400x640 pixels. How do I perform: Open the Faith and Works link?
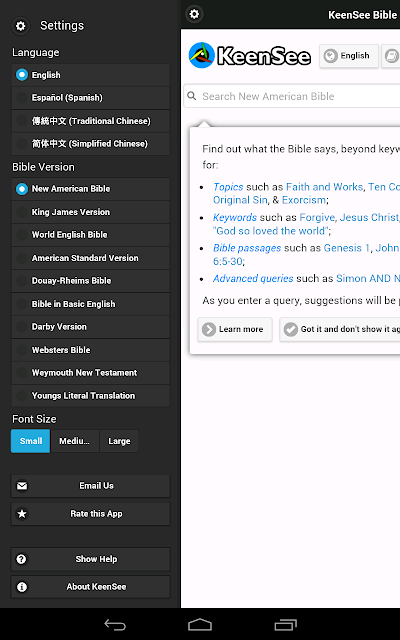[x=324, y=187]
